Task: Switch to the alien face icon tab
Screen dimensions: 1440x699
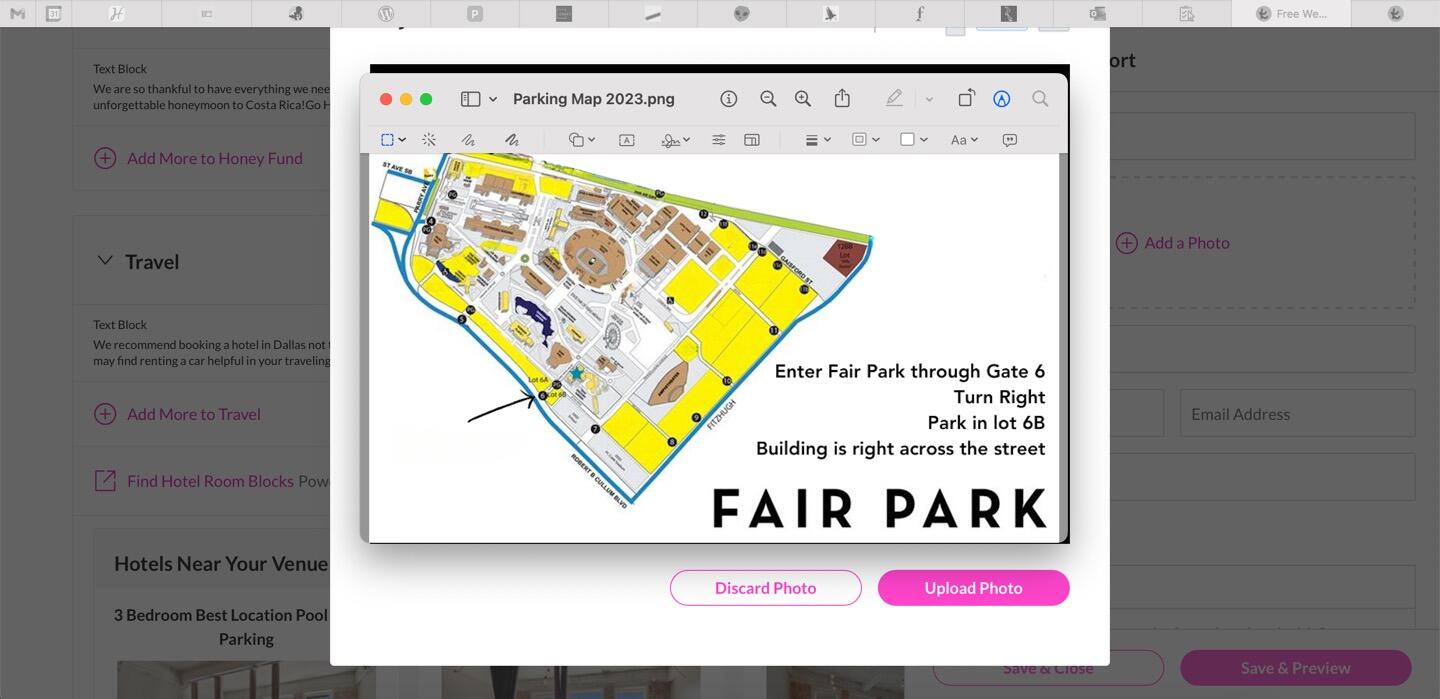Action: tap(741, 13)
